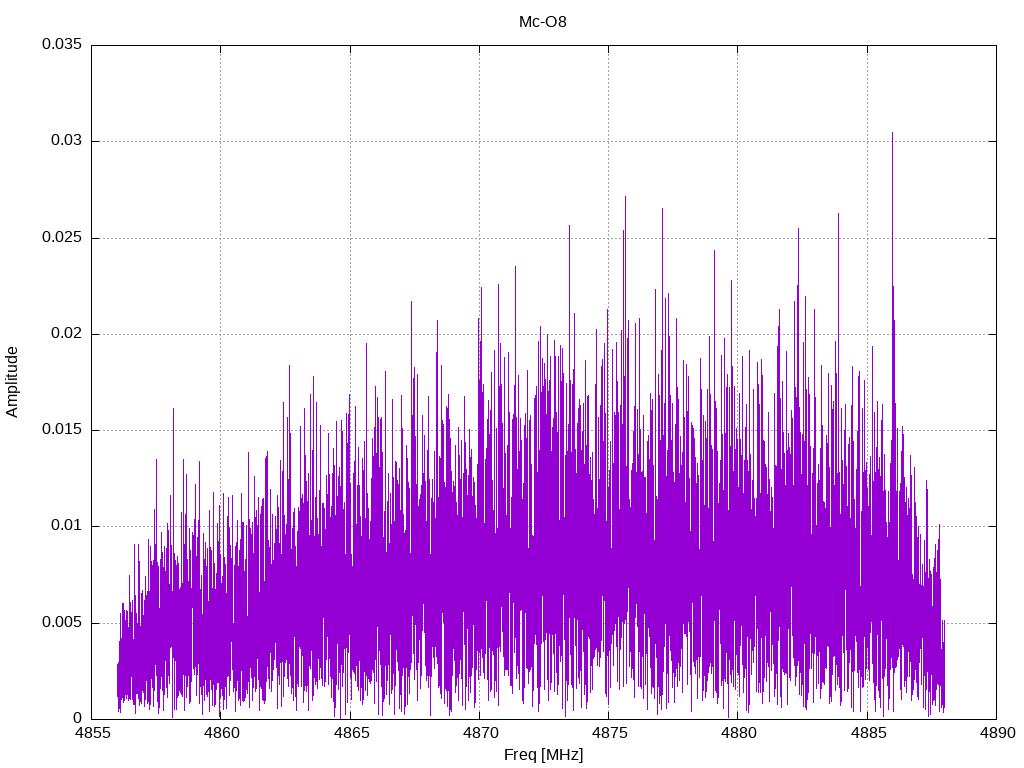This screenshot has width=1024, height=768.
Task: Click the 4890 x-axis tick label
Action: tap(995, 733)
